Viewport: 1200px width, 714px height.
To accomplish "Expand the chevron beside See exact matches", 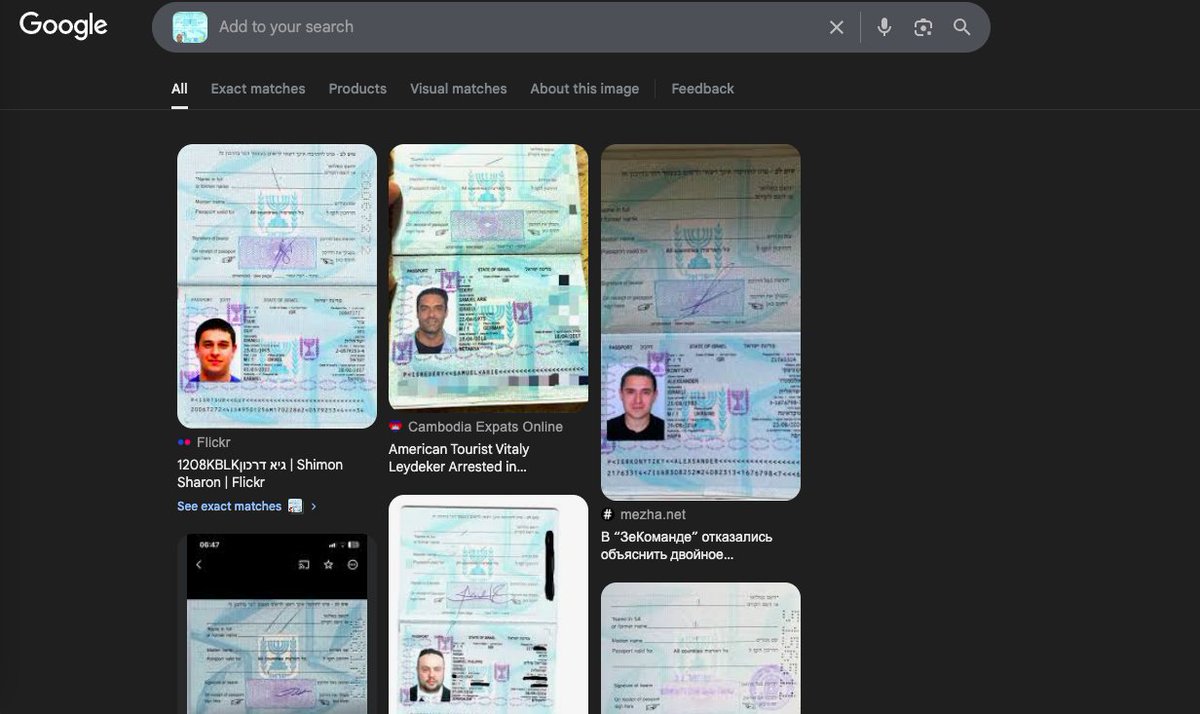I will (x=313, y=506).
